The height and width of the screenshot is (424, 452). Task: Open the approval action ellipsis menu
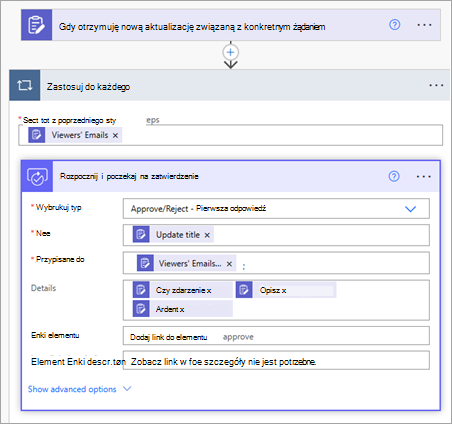click(x=424, y=176)
